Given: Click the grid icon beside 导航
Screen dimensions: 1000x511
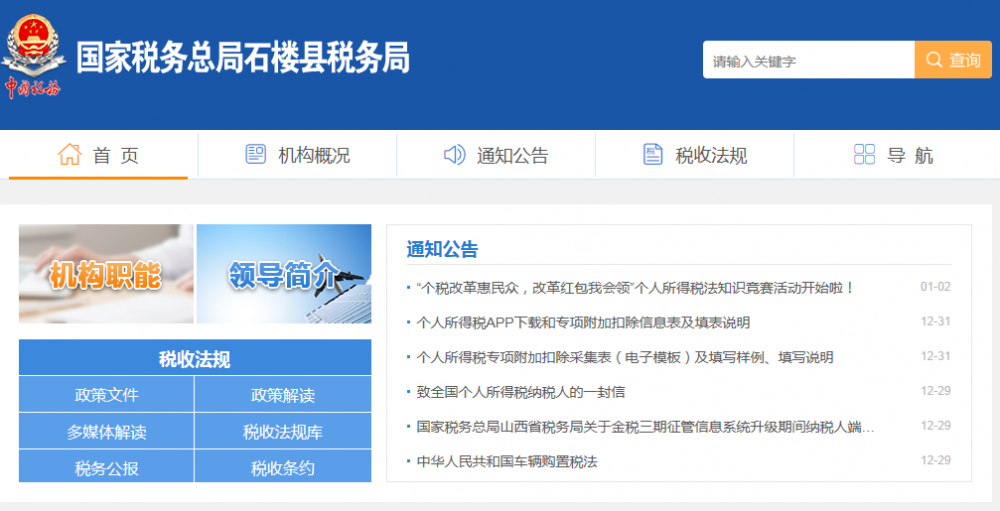Looking at the screenshot, I should [x=864, y=155].
